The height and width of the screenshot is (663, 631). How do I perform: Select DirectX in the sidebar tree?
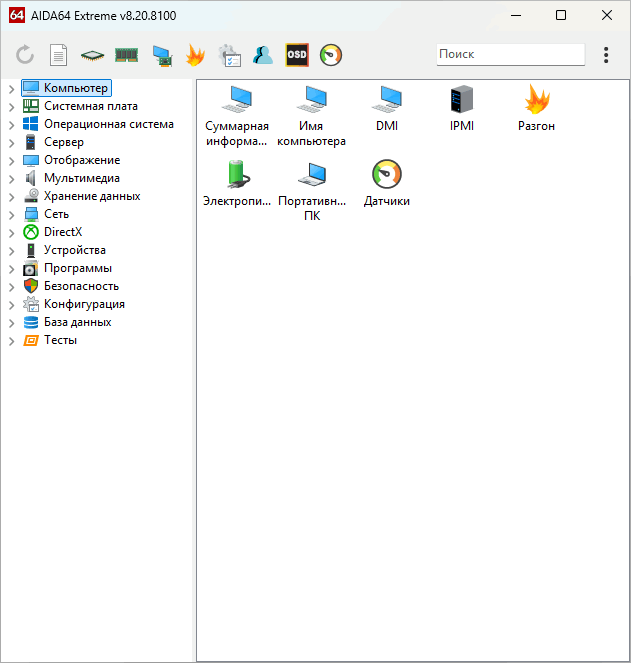[62, 232]
